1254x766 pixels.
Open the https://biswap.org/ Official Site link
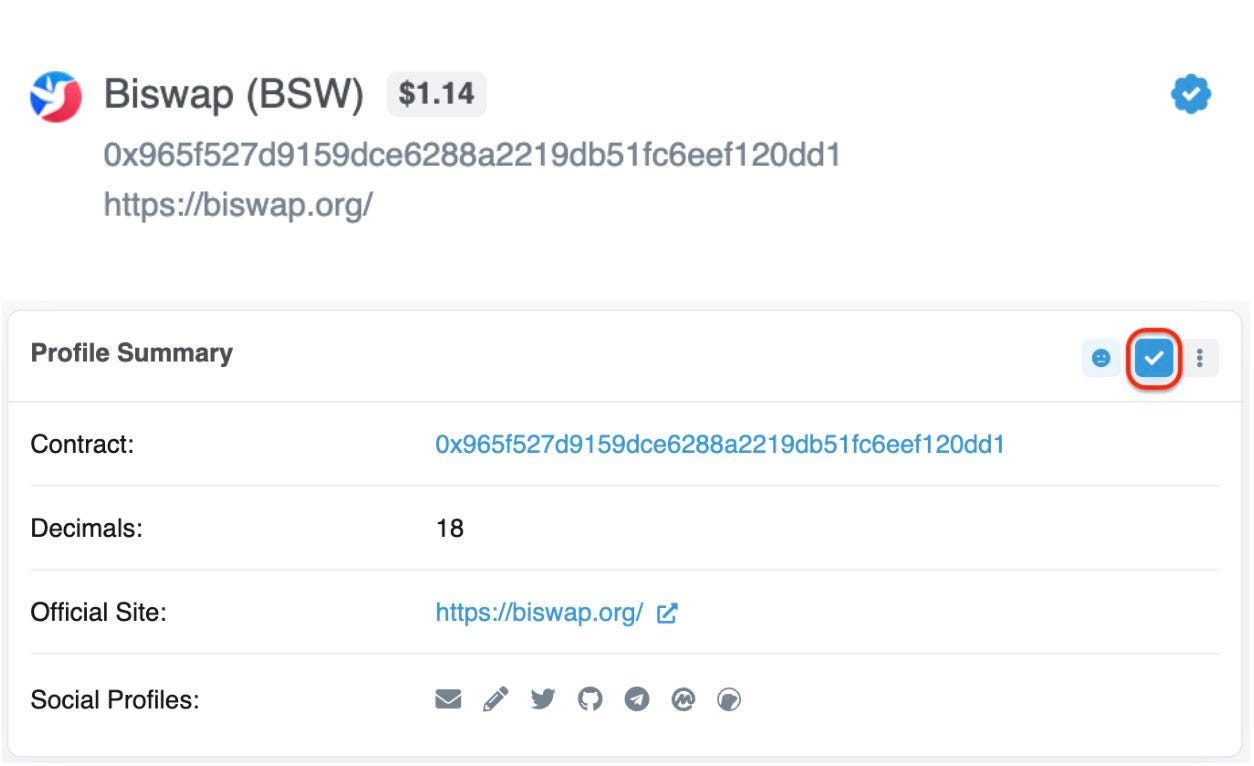539,613
